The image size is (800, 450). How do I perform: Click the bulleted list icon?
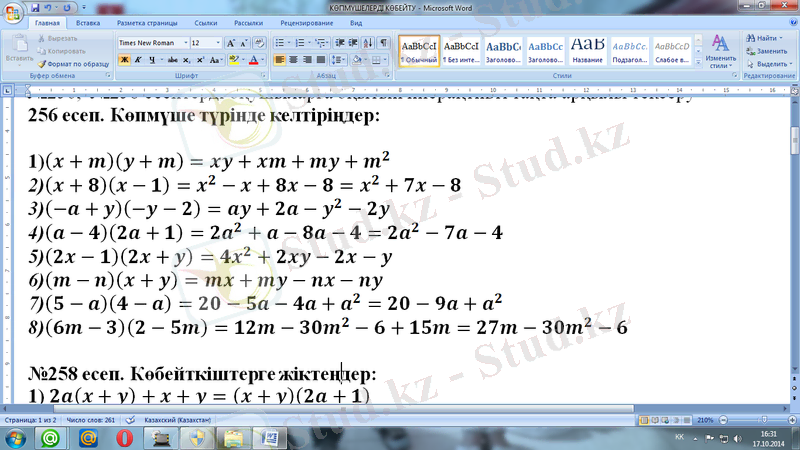[280, 43]
